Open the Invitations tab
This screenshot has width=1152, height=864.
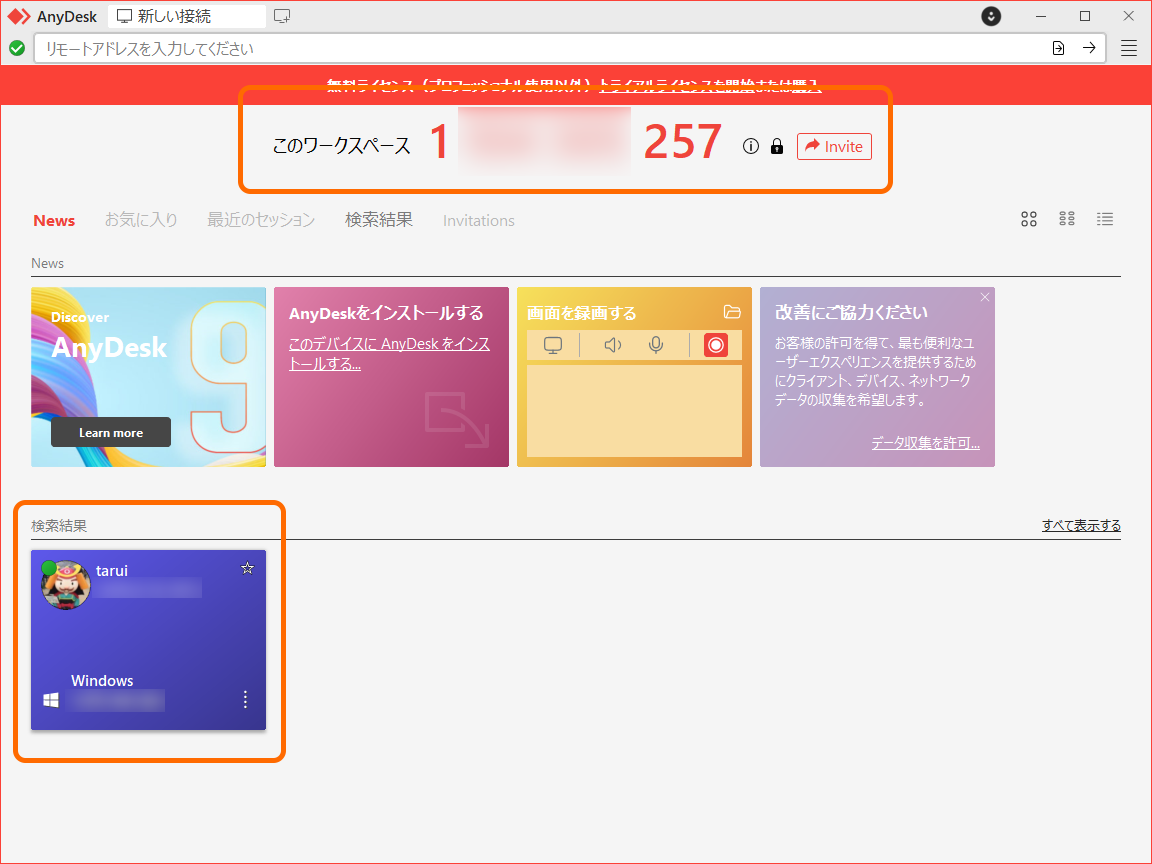coord(478,220)
